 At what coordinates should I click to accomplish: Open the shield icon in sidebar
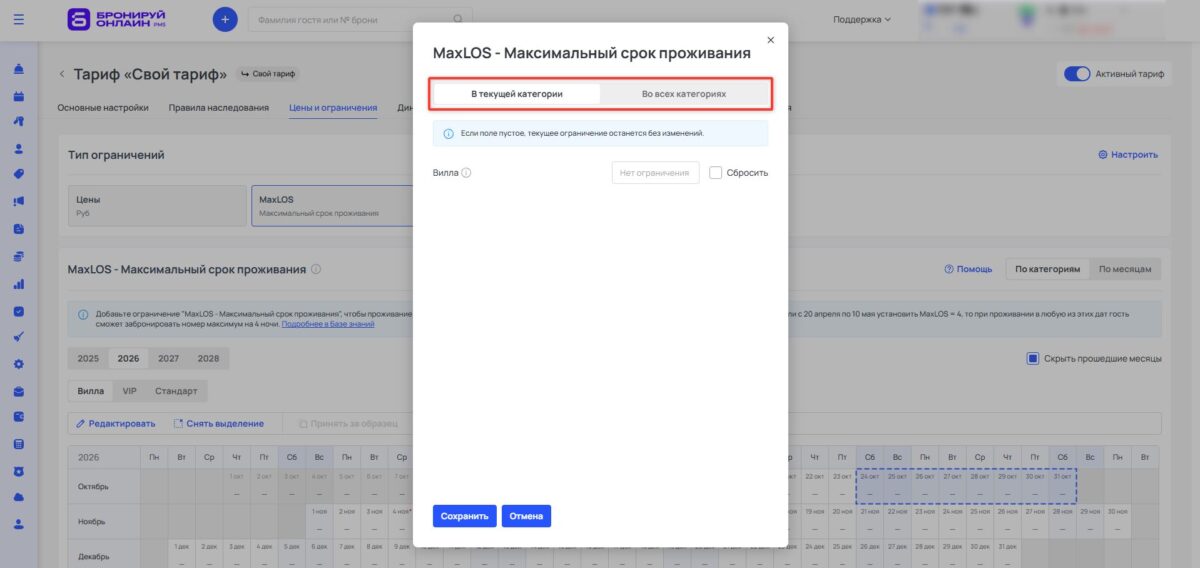18,470
